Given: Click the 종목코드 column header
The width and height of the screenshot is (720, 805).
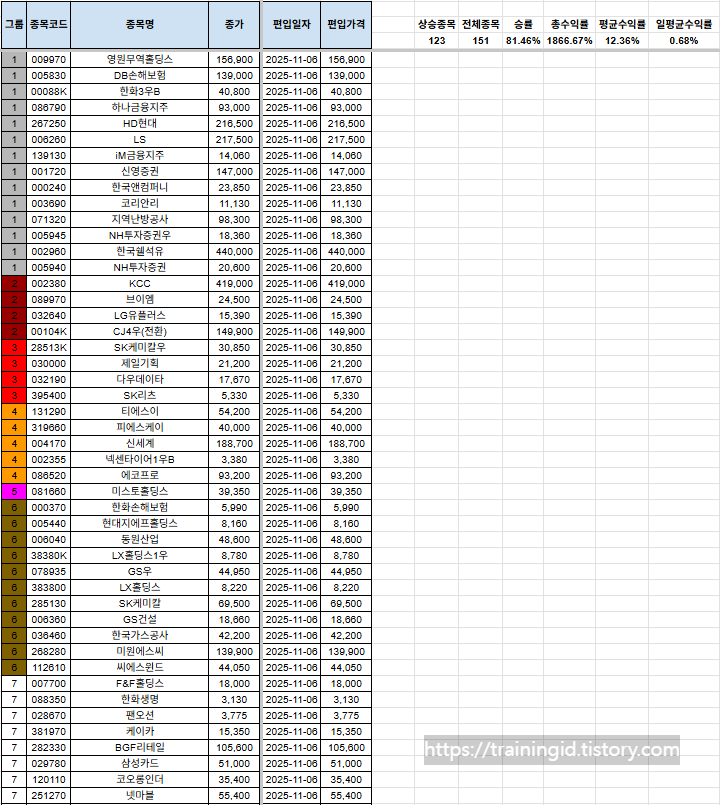Looking at the screenshot, I should (x=49, y=25).
